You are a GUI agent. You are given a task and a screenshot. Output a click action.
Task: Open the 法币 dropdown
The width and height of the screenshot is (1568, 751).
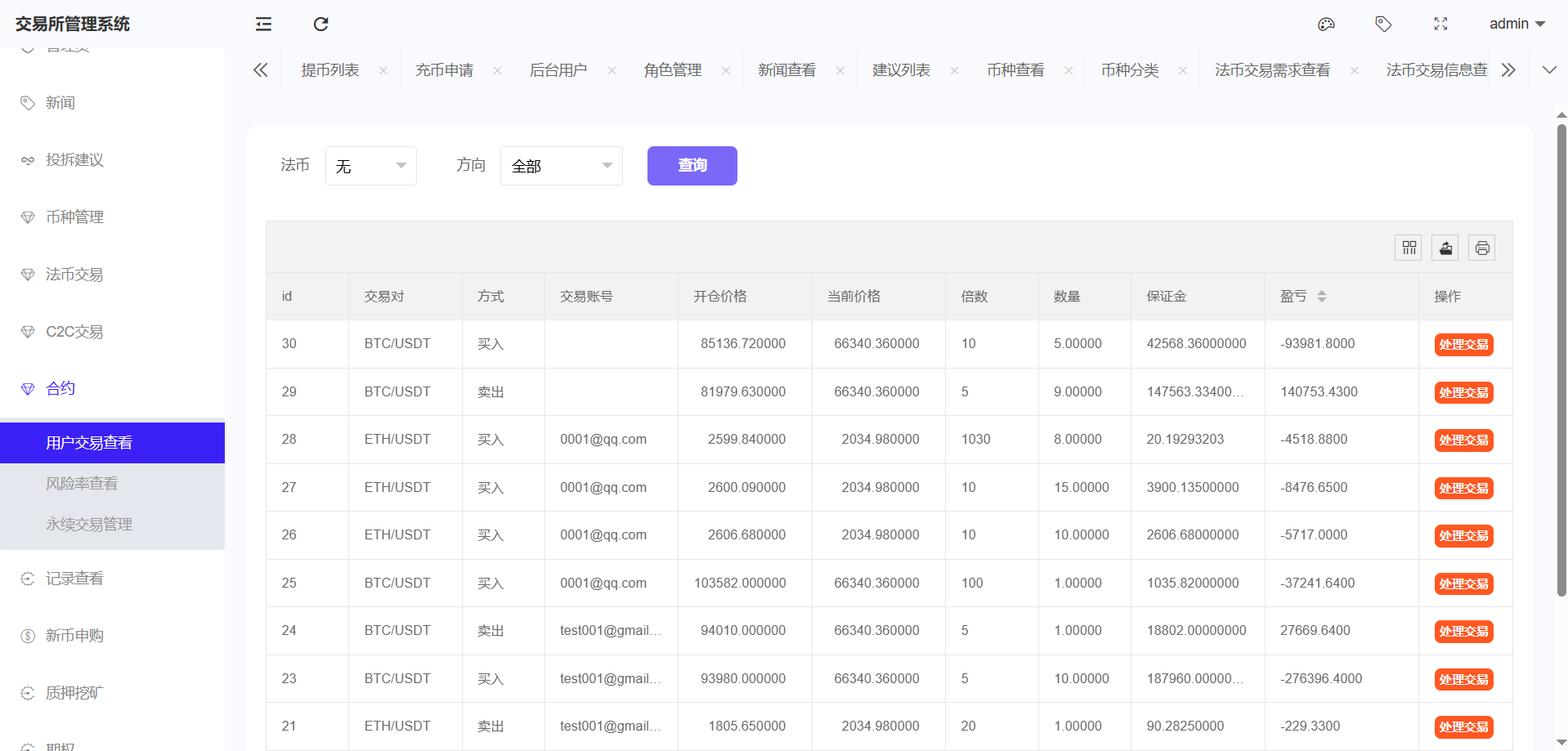coord(371,166)
